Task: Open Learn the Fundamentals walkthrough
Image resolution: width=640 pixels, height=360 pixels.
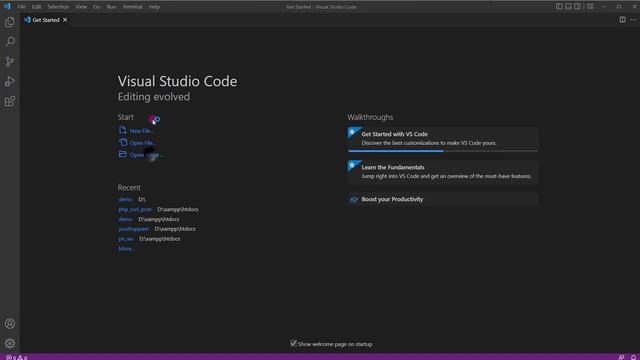Action: [x=443, y=172]
